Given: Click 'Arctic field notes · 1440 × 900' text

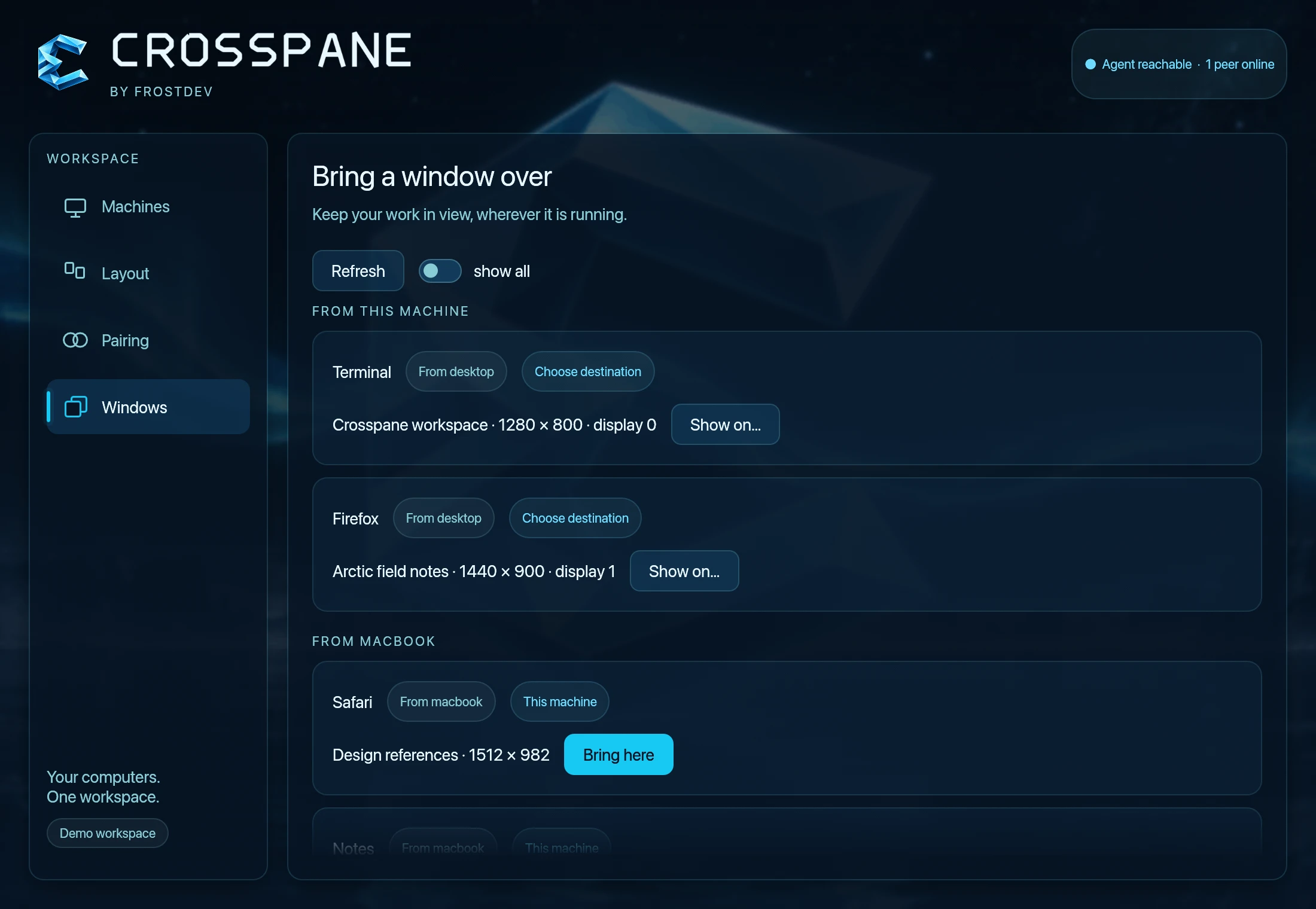Looking at the screenshot, I should (x=438, y=571).
